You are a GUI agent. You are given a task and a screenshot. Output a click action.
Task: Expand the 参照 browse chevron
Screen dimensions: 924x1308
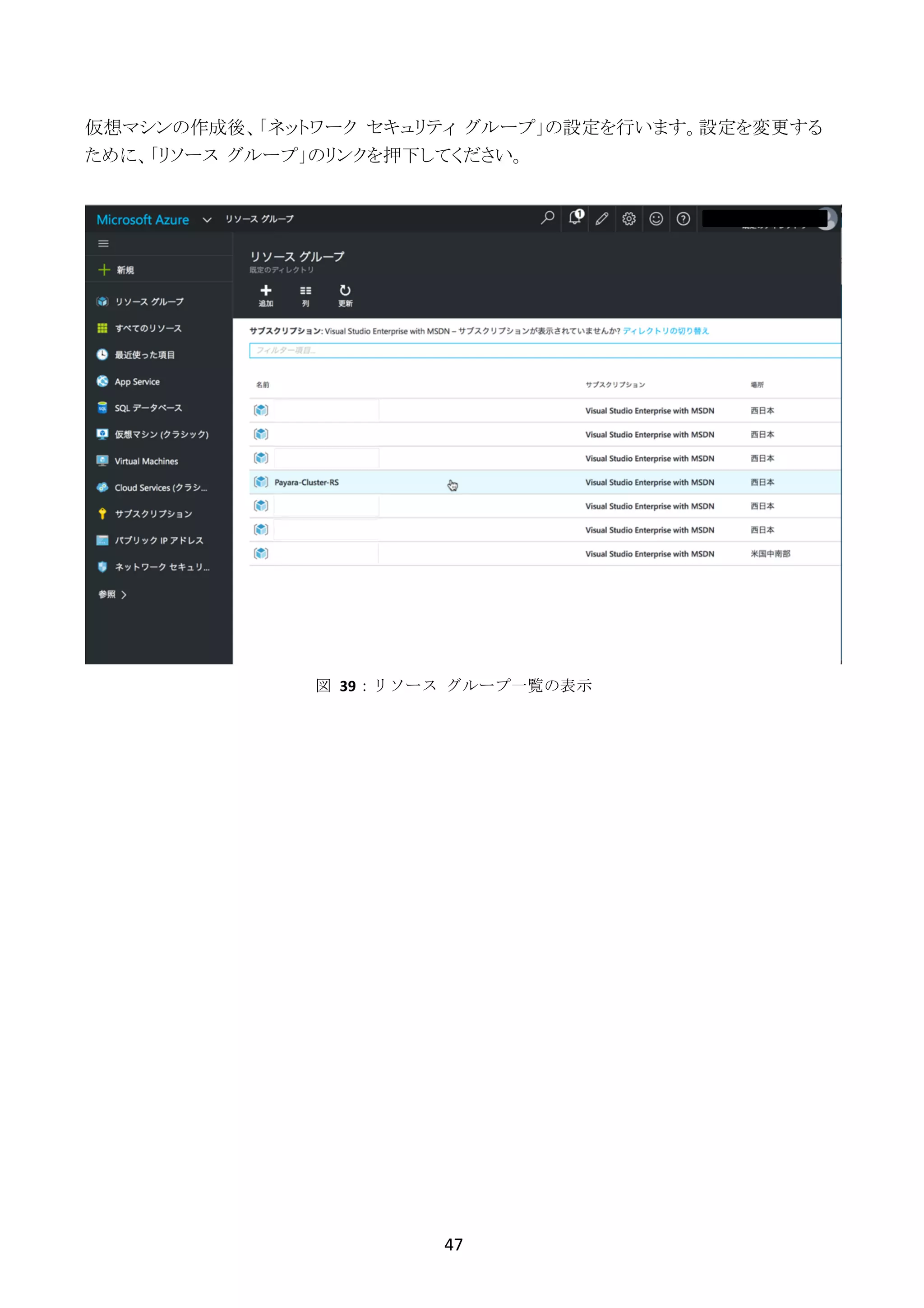pos(123,595)
